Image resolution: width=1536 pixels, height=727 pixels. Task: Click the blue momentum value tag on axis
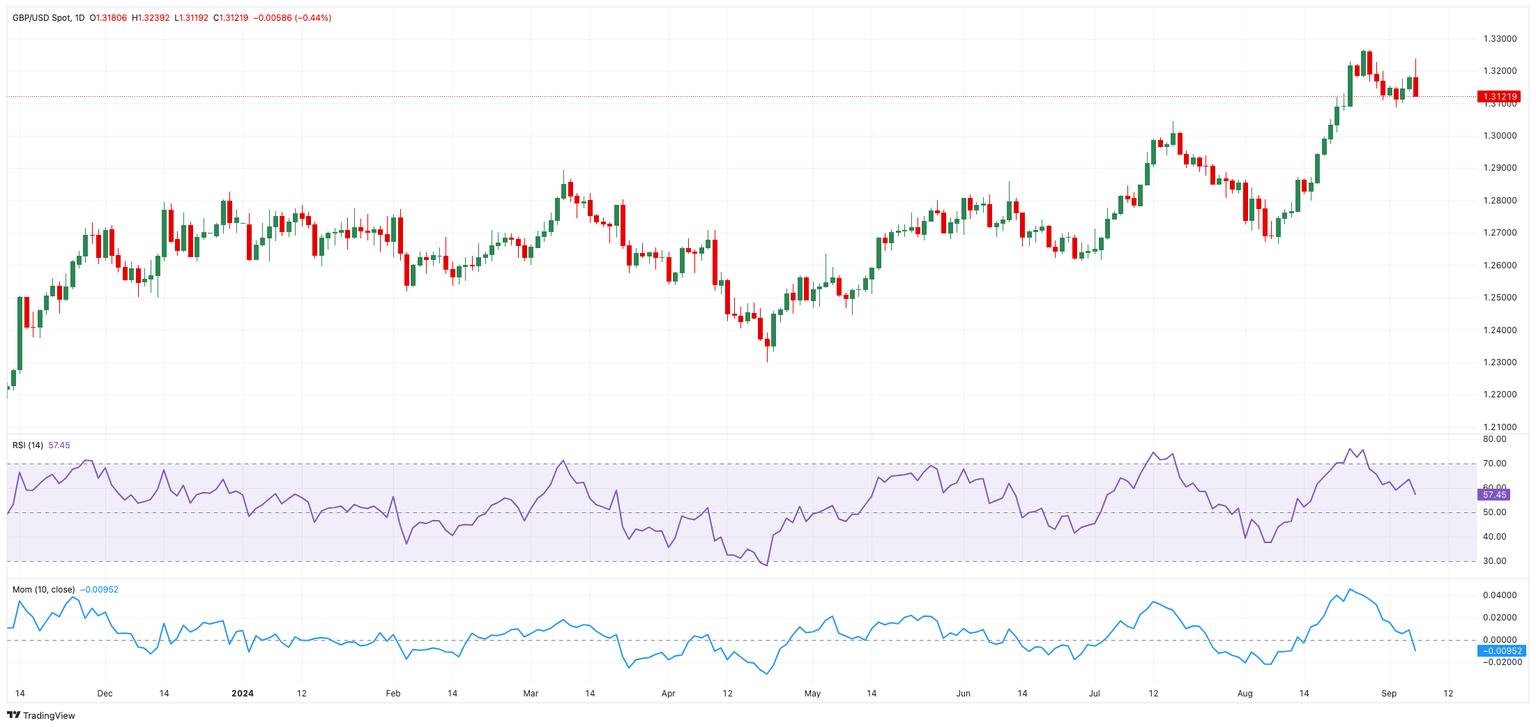pyautogui.click(x=1498, y=651)
